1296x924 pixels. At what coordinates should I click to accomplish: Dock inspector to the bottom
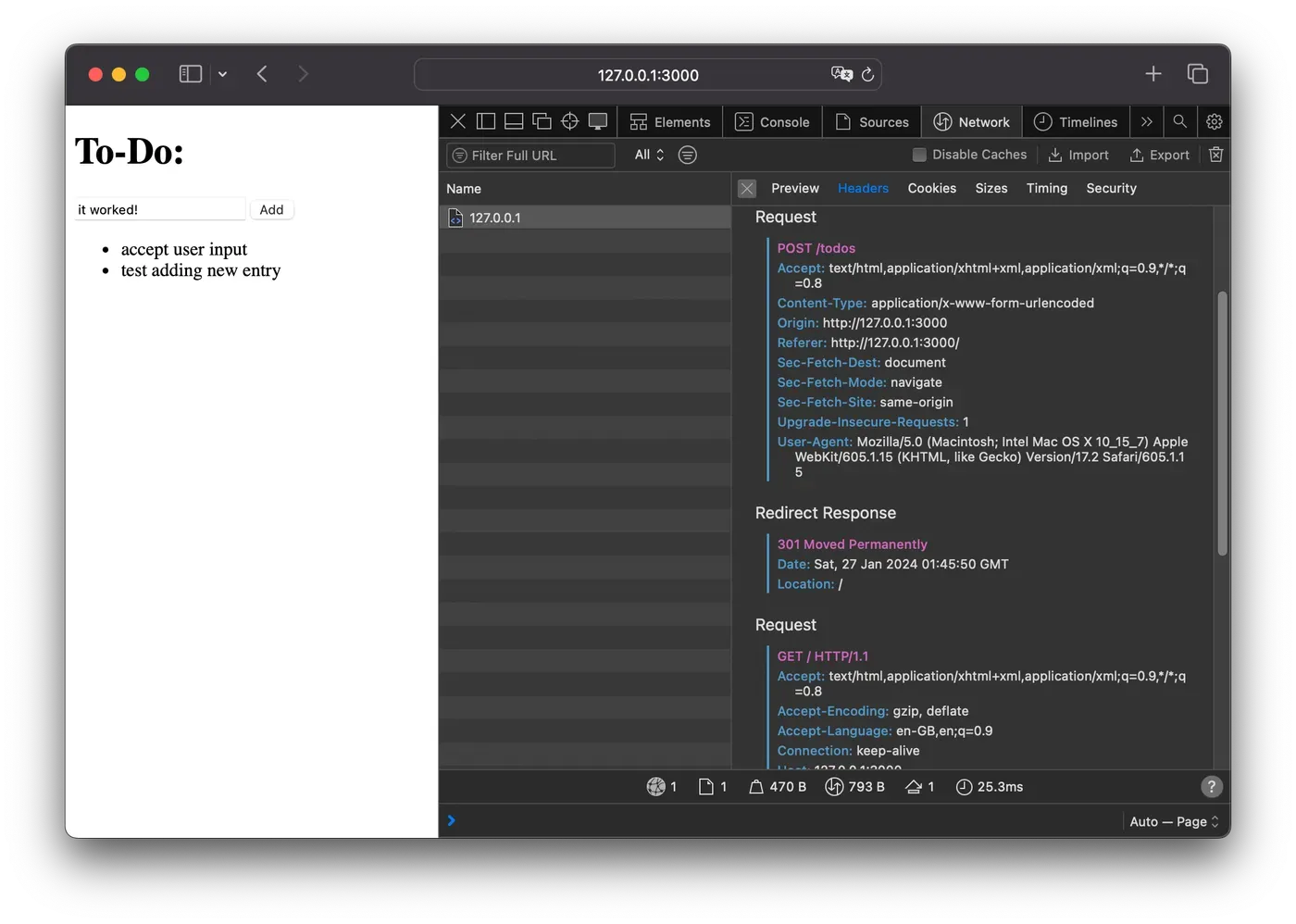click(514, 121)
